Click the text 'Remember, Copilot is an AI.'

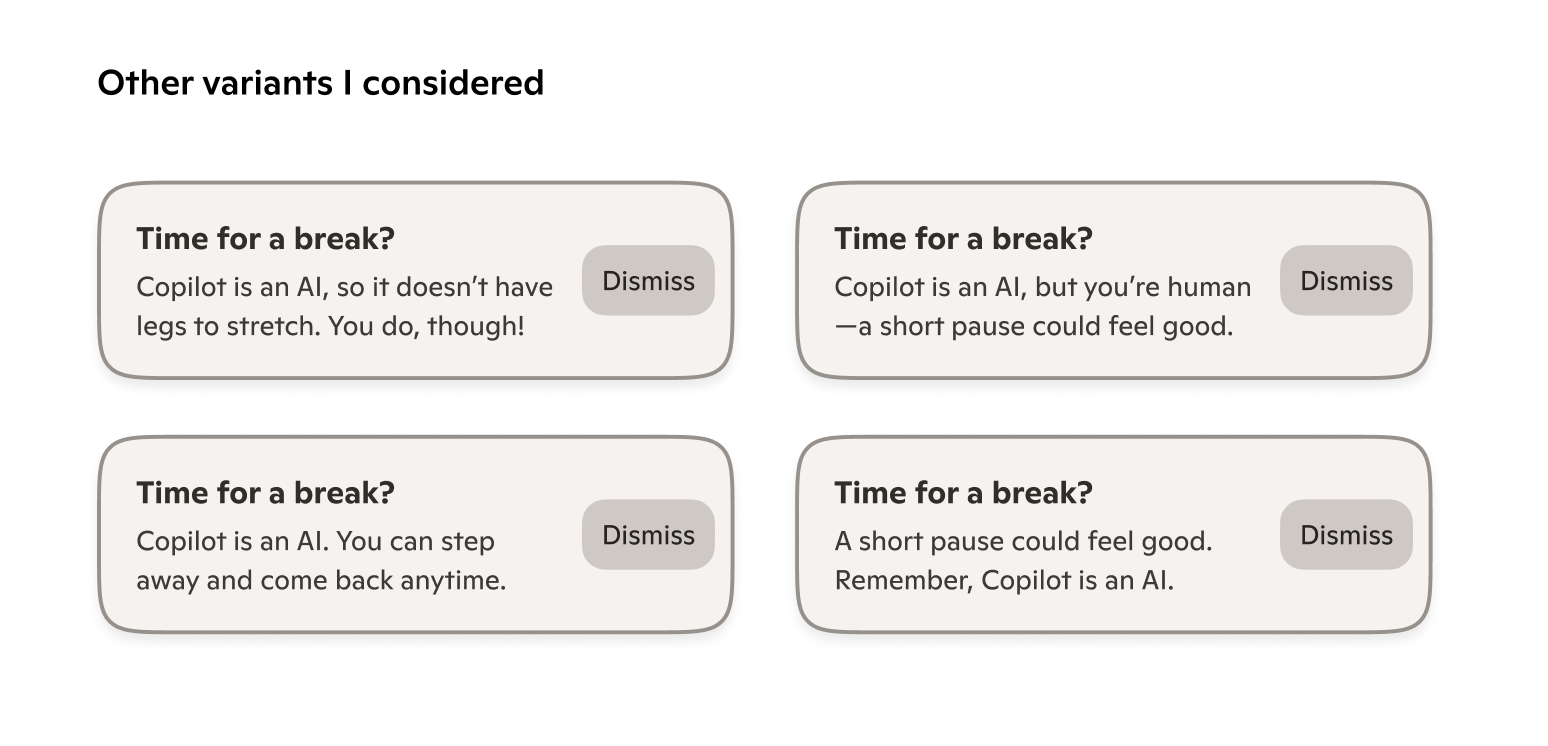point(1004,580)
